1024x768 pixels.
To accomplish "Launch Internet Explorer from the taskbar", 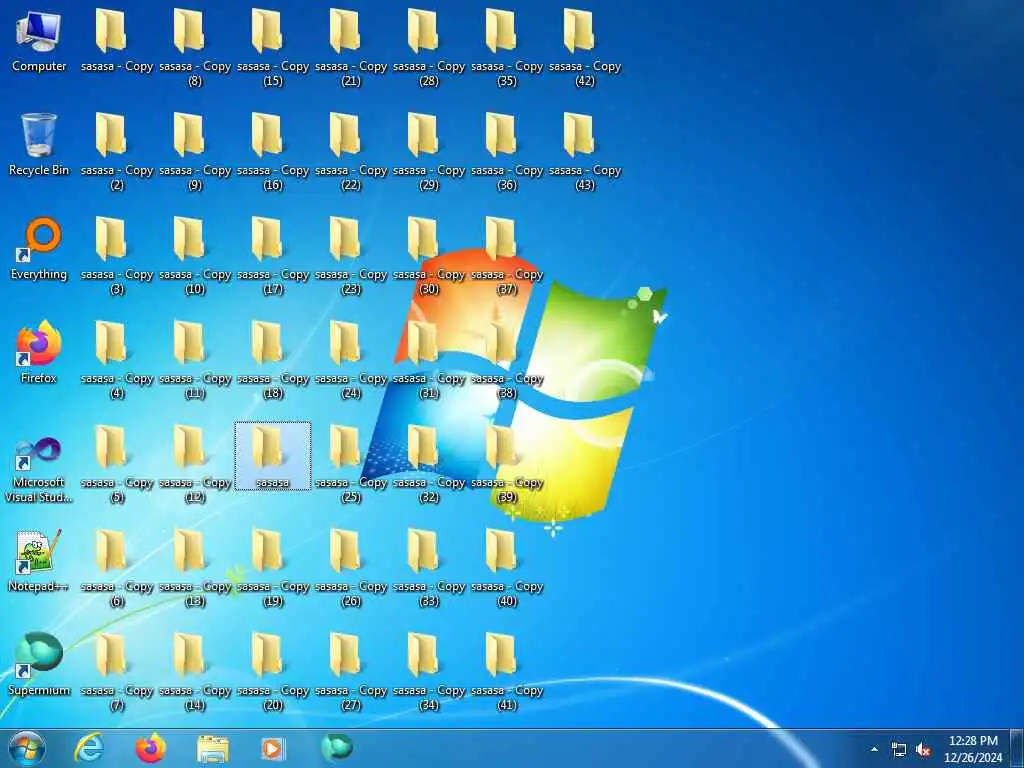I will [x=89, y=748].
